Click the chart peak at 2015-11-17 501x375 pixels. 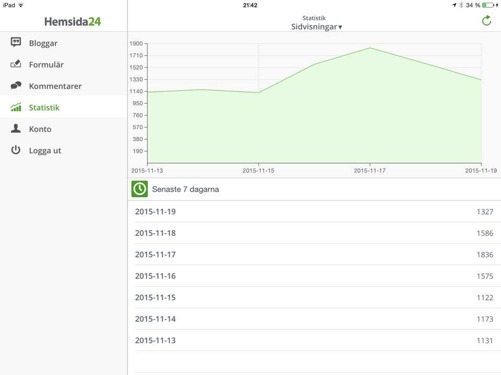click(x=370, y=48)
